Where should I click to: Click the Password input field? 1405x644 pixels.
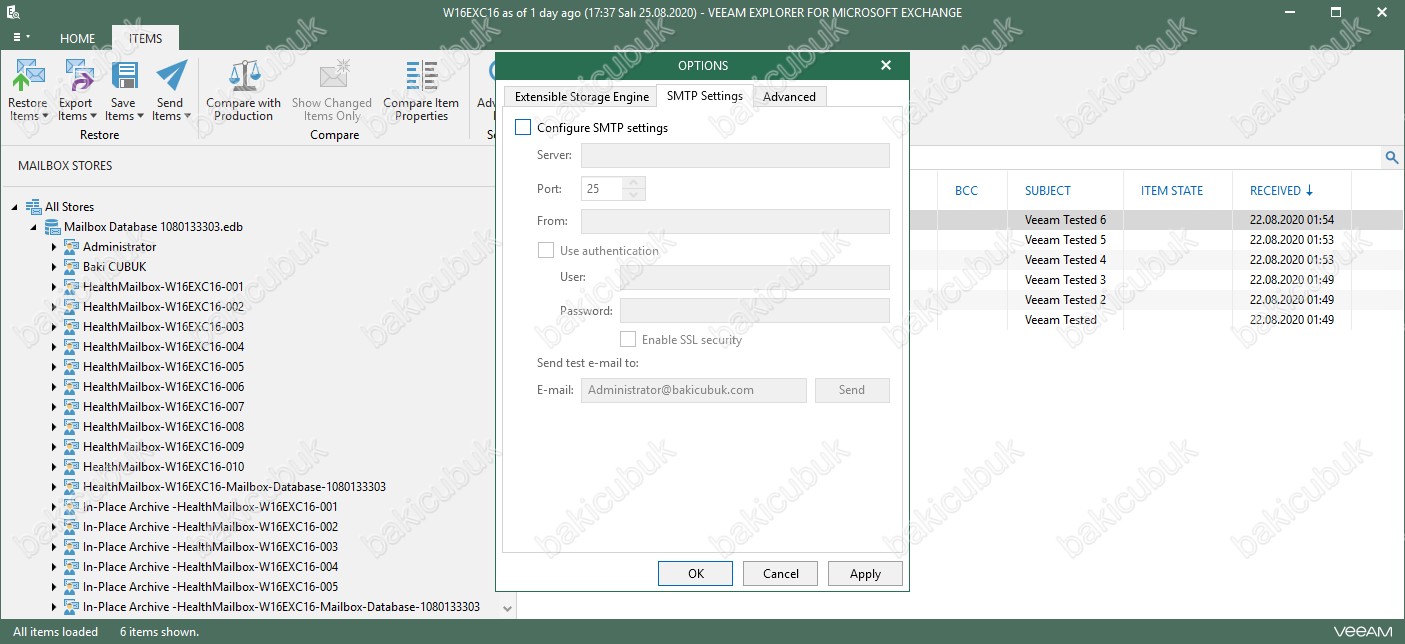(x=755, y=311)
